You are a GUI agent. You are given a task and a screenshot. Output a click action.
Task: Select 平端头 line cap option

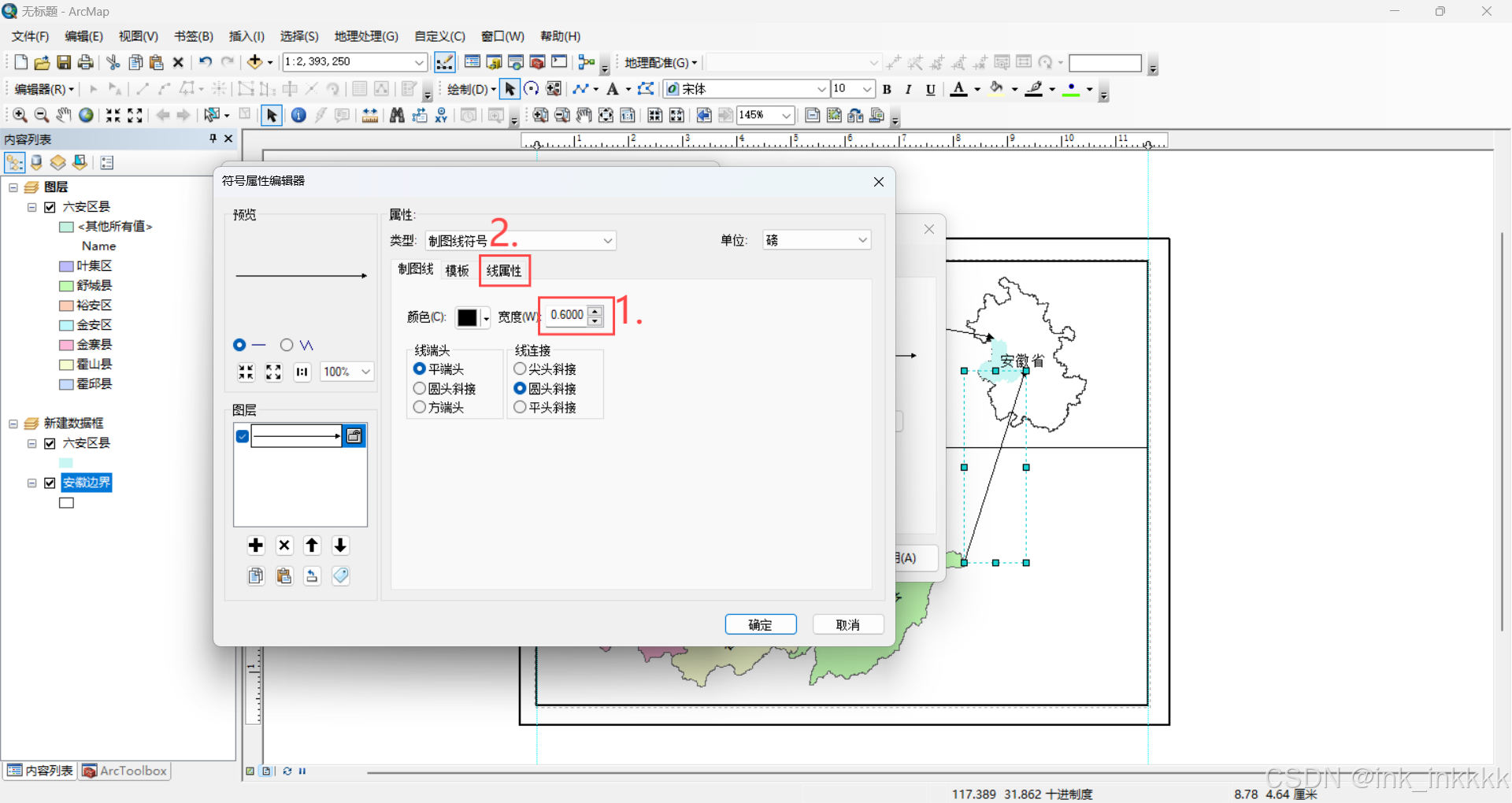[x=420, y=368]
